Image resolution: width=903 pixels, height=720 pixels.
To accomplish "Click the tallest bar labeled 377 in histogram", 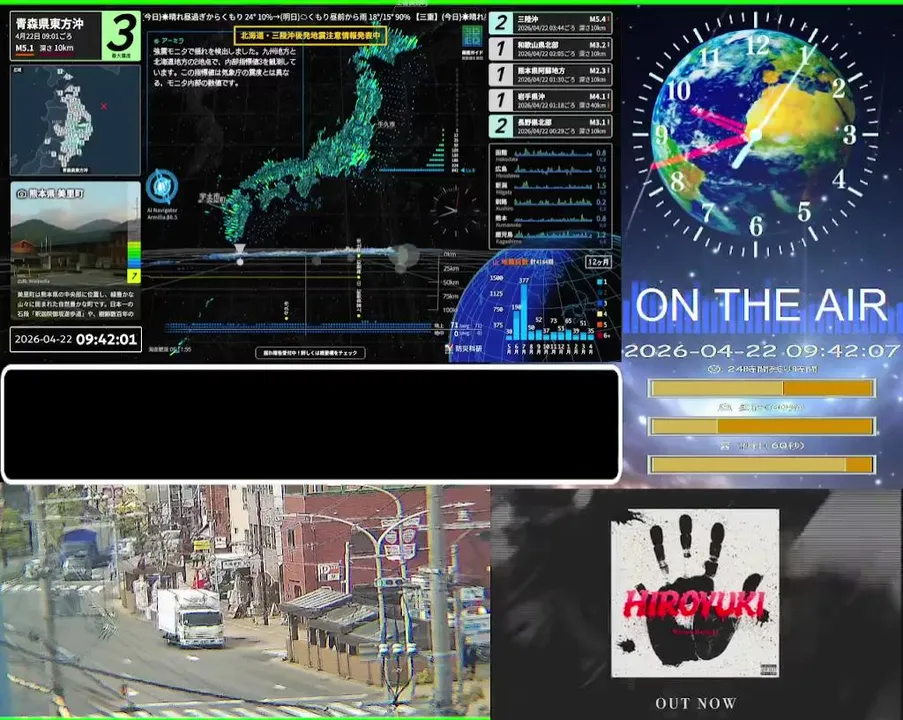I will 524,311.
